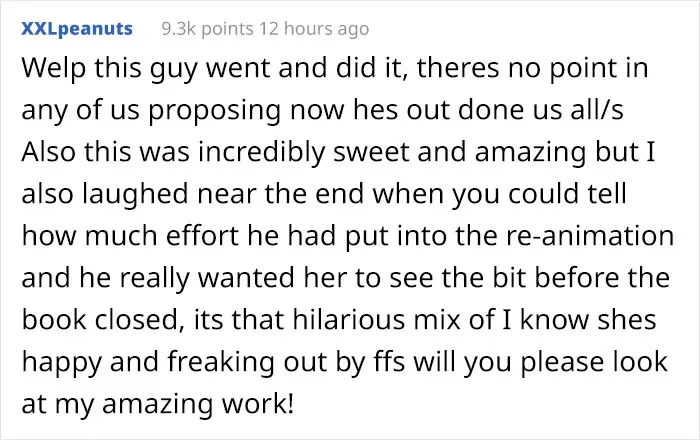Open the XXLpeanuts user profile link
Screen dimensions: 700x440
coord(76,29)
